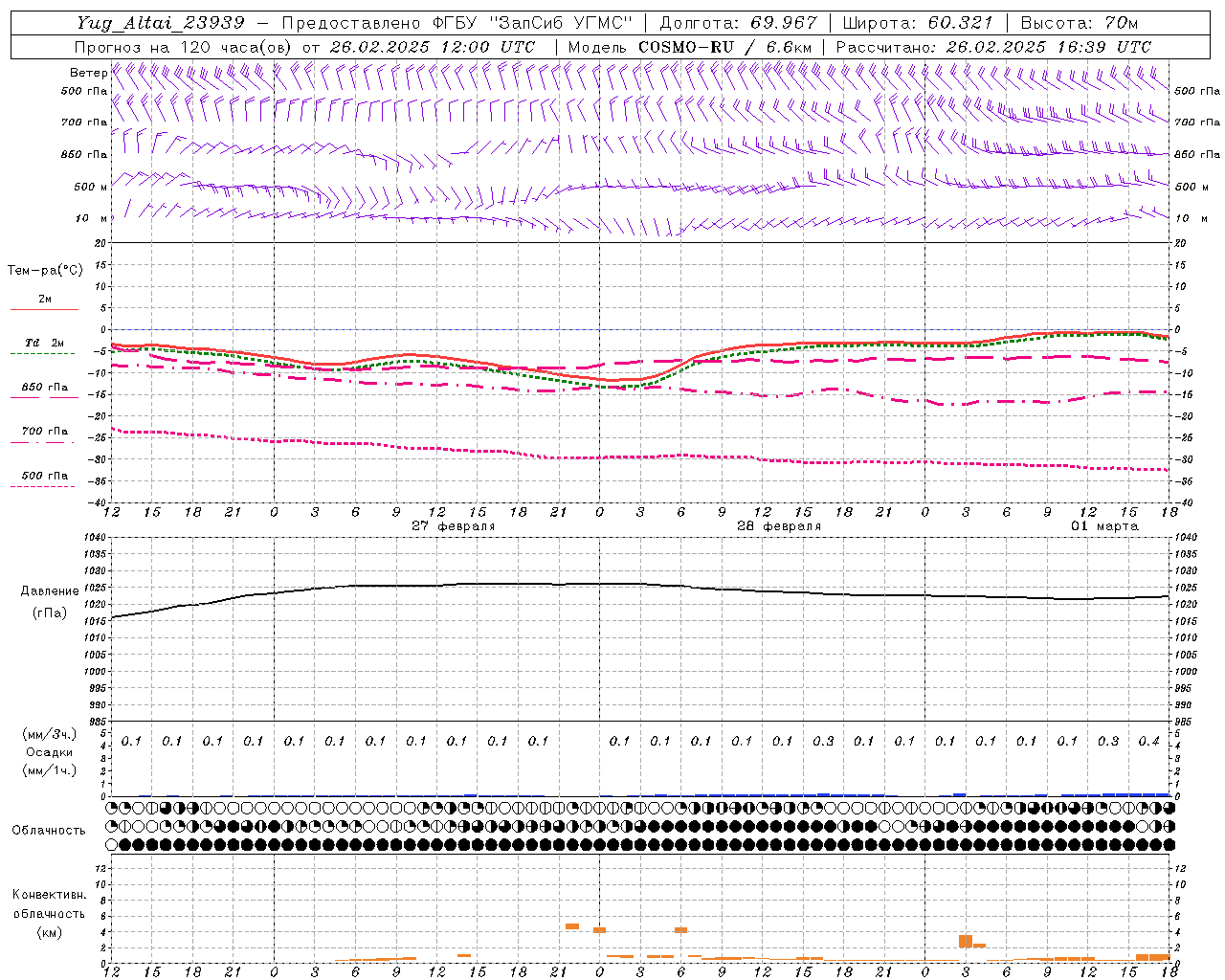Click the Конвективн. label
This screenshot has width=1225, height=980.
tap(49, 895)
